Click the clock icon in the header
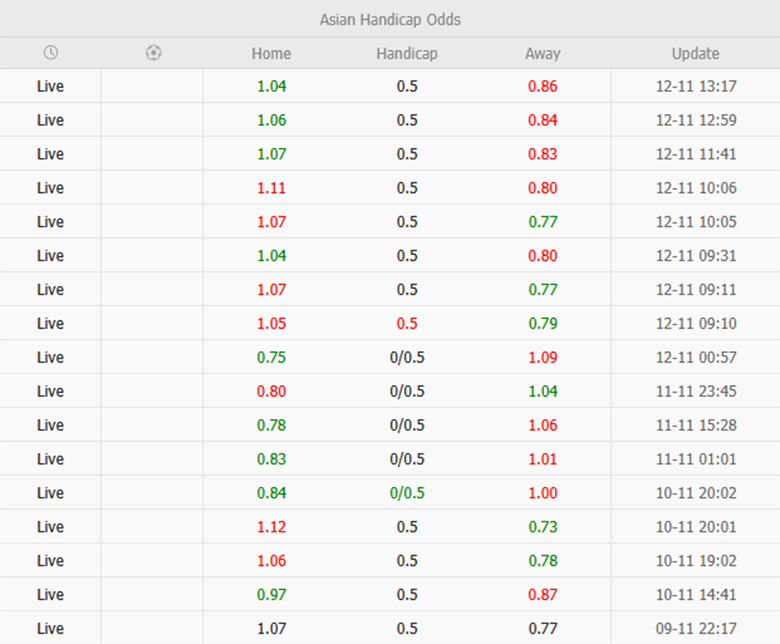This screenshot has height=644, width=780. 51,53
